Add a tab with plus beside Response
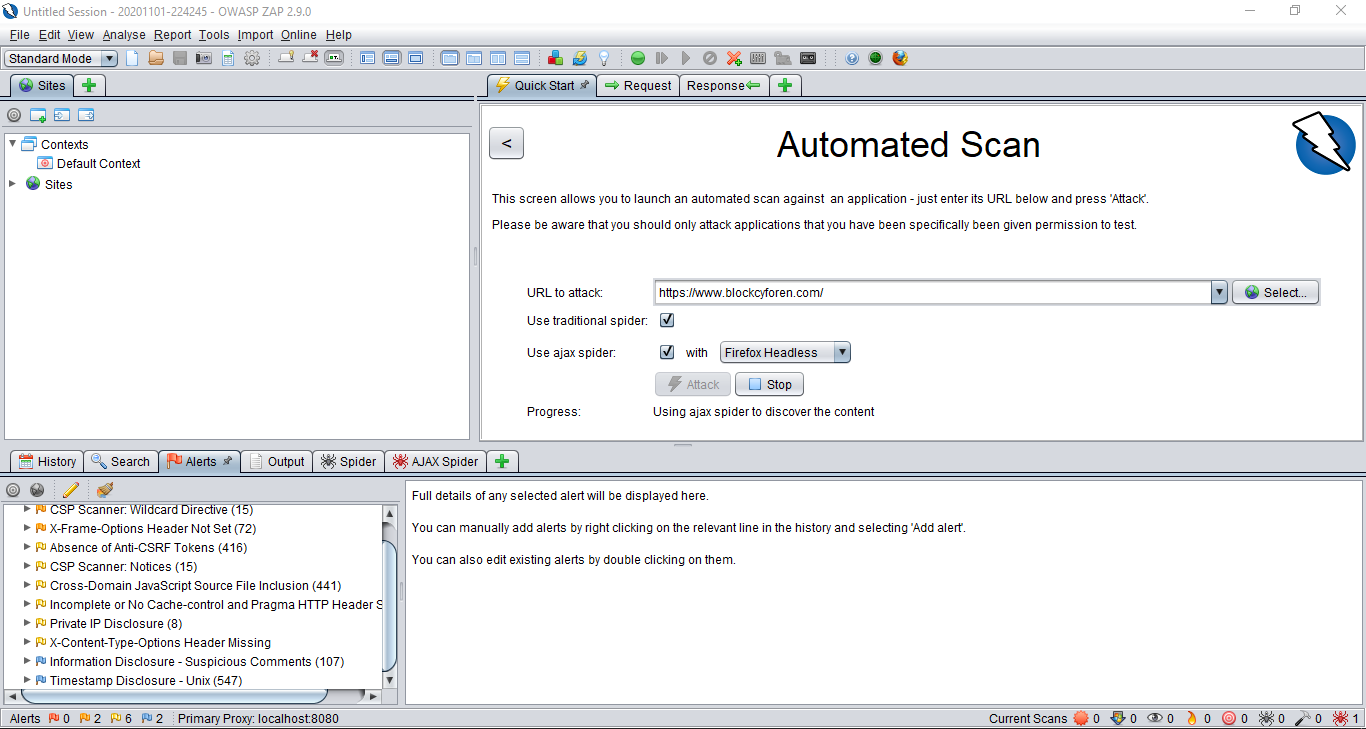The height and width of the screenshot is (729, 1366). click(x=785, y=85)
